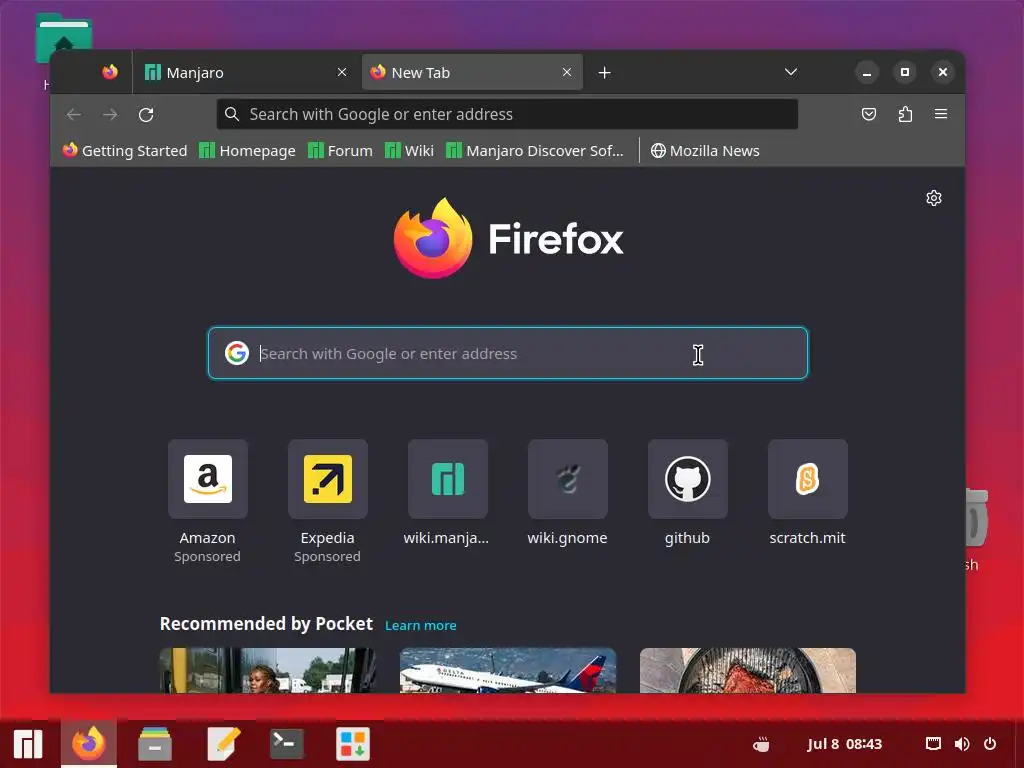This screenshot has height=768, width=1024.
Task: Open the grilled steak Pocket story
Action: tap(748, 670)
